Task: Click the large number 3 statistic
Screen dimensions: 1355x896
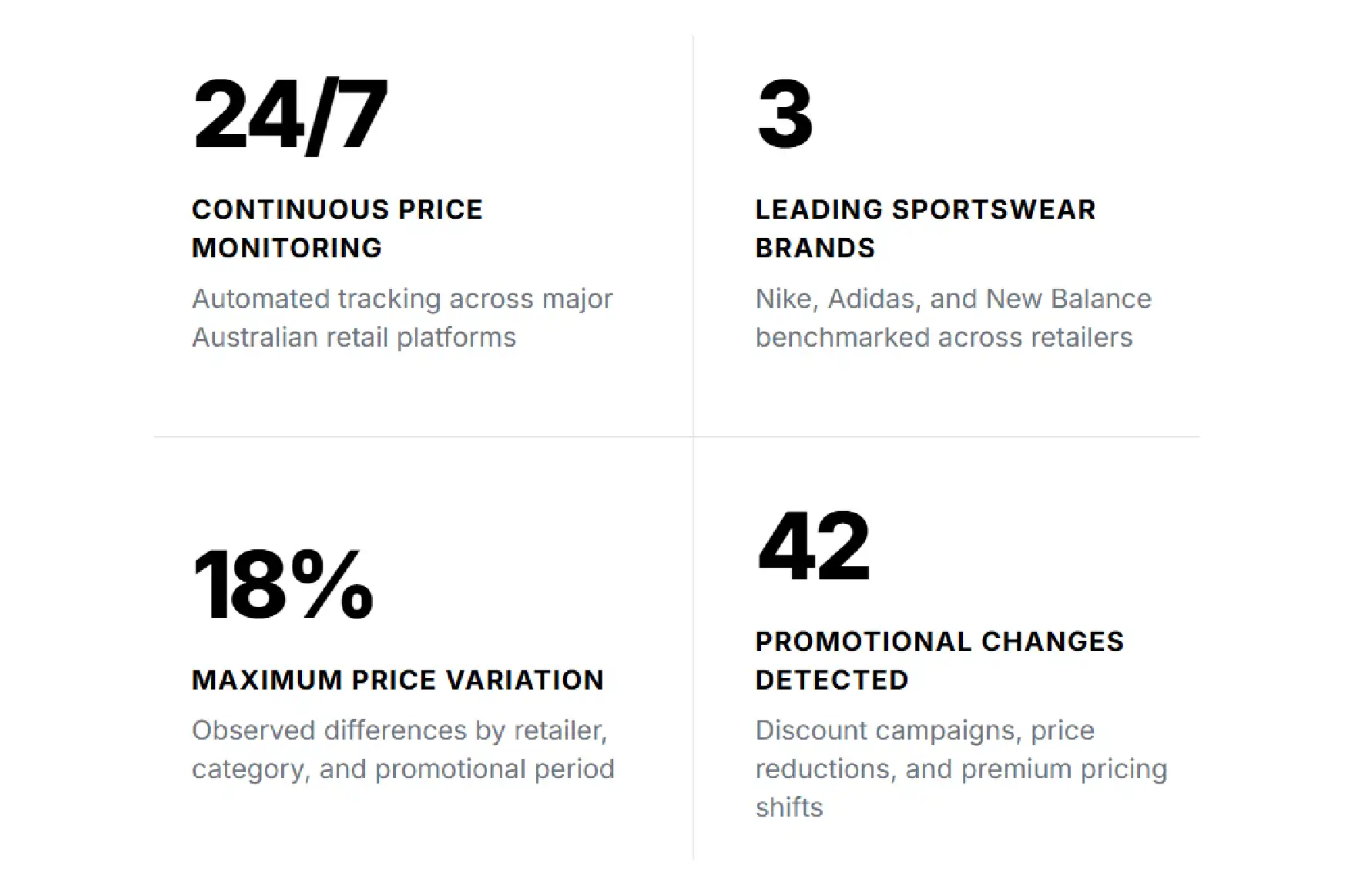Action: (784, 115)
